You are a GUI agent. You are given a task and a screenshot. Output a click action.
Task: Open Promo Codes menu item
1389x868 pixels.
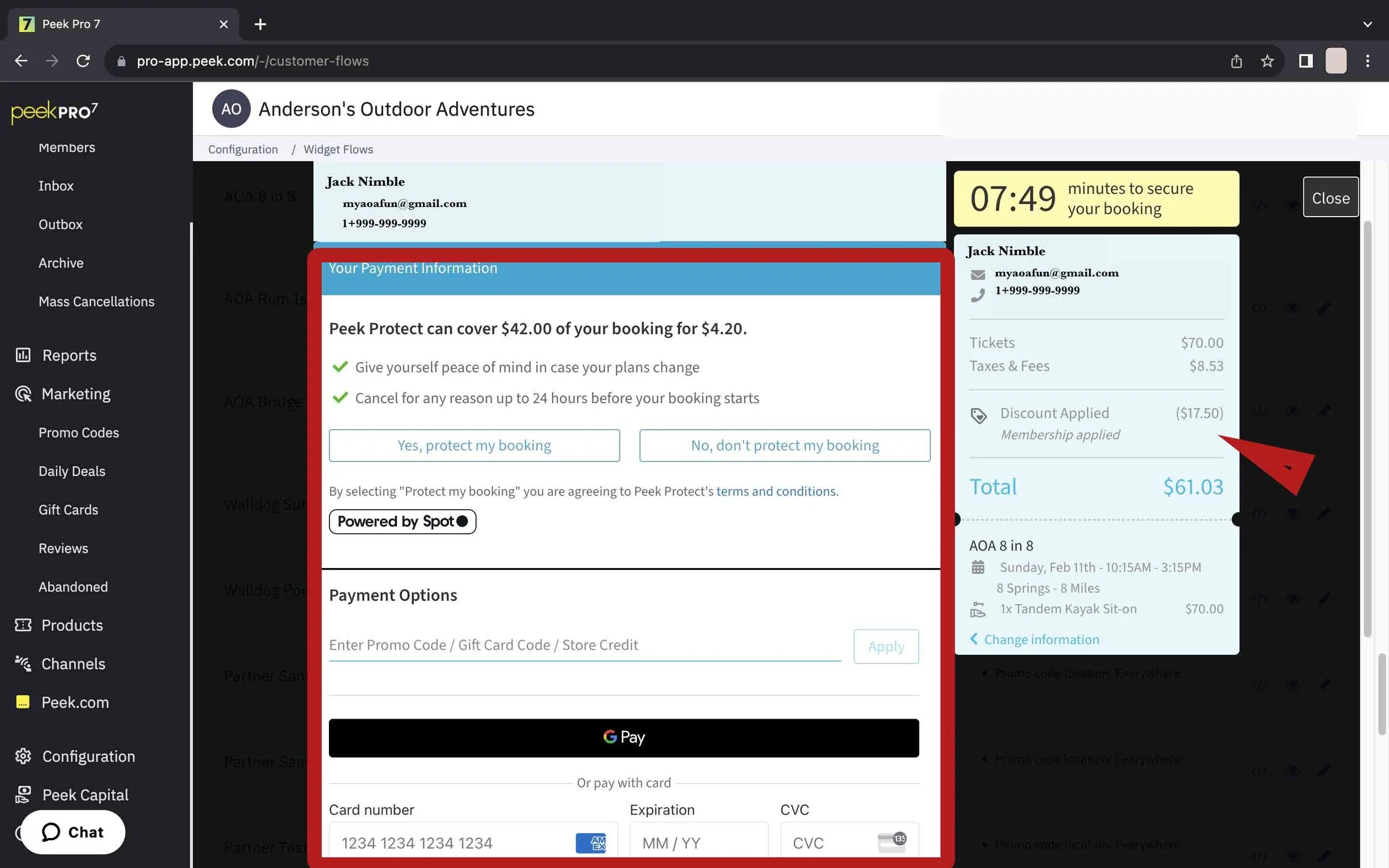point(79,433)
